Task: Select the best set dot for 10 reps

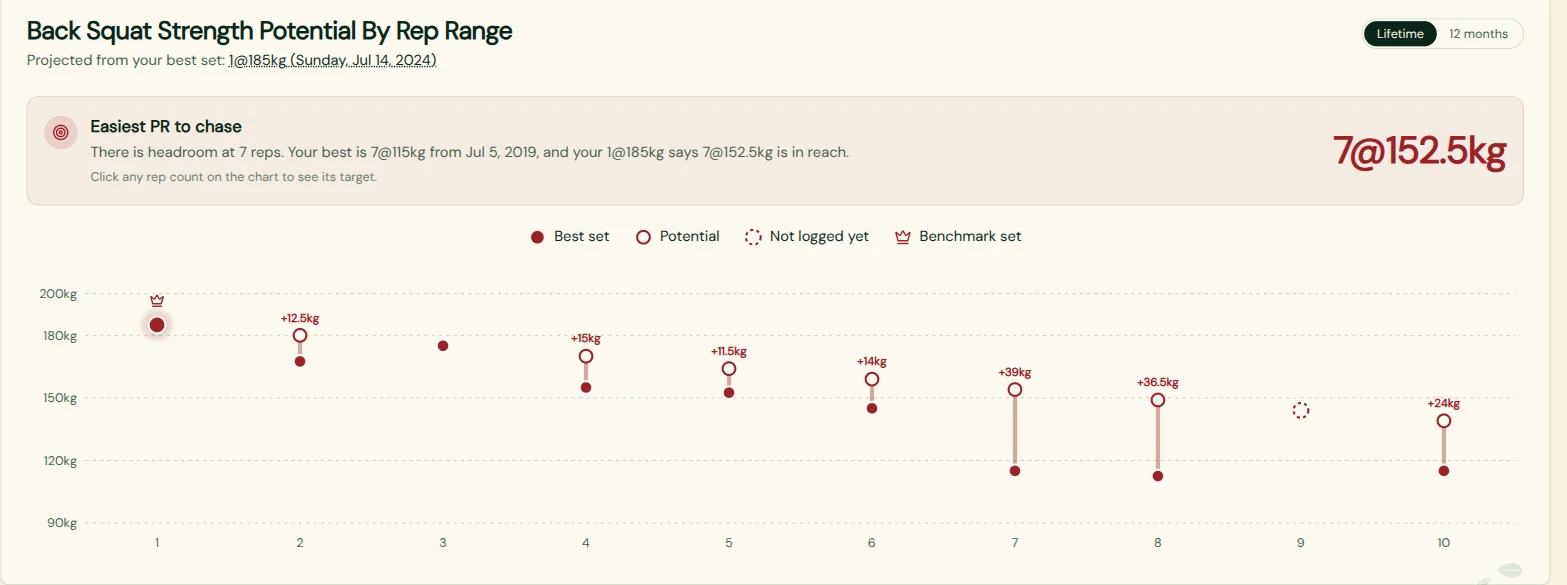Action: 1444,471
